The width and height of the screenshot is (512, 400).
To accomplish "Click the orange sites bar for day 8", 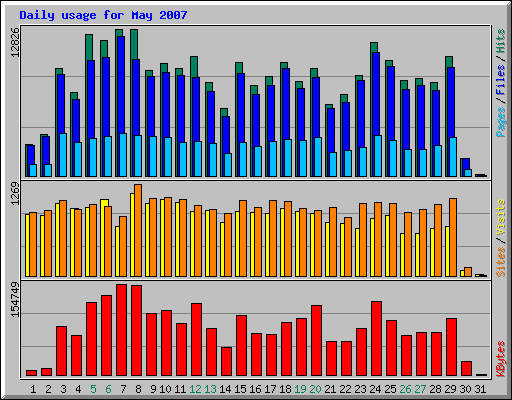I will tap(138, 230).
